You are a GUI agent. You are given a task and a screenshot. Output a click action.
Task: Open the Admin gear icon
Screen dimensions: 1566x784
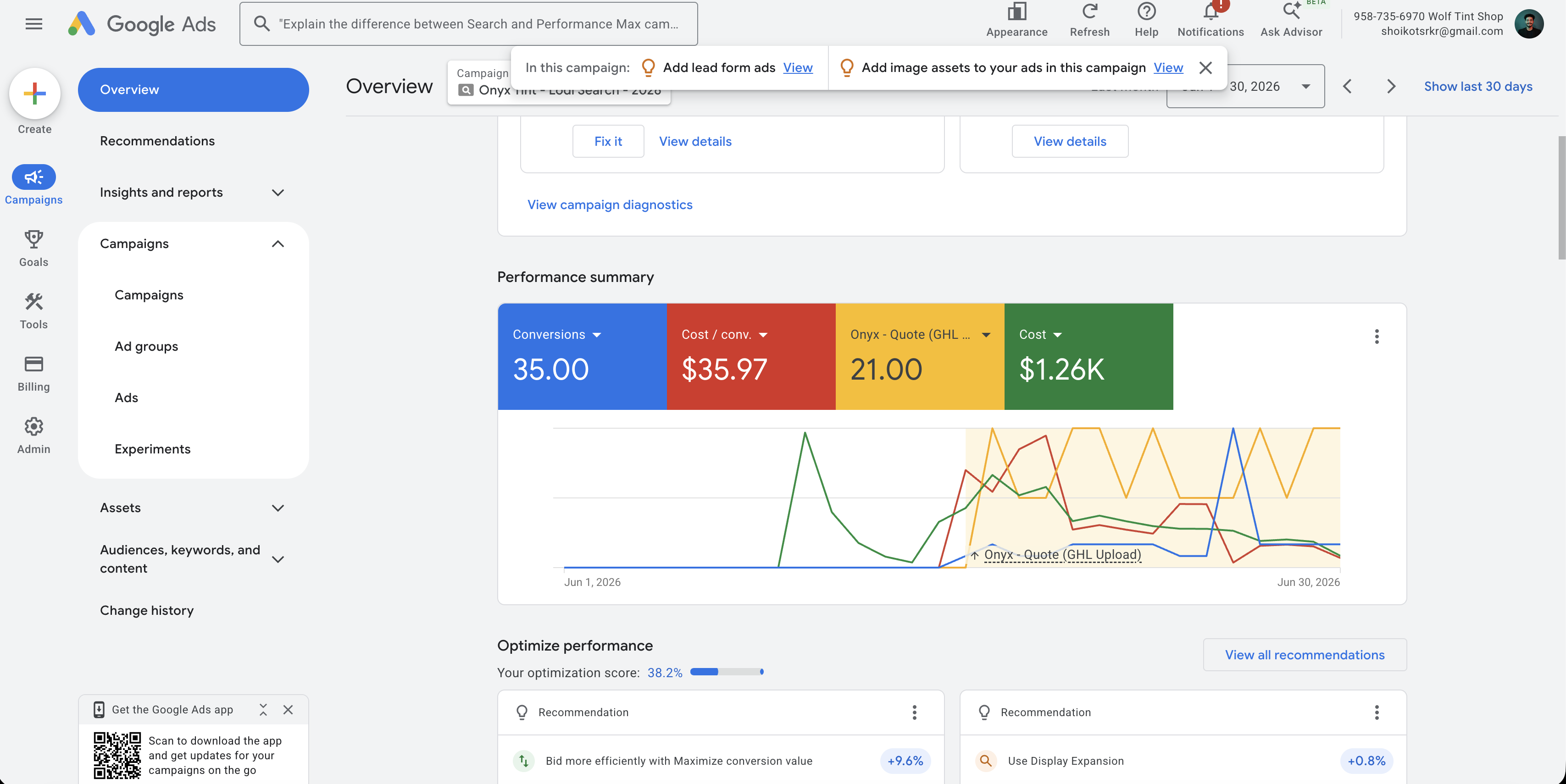(x=33, y=426)
